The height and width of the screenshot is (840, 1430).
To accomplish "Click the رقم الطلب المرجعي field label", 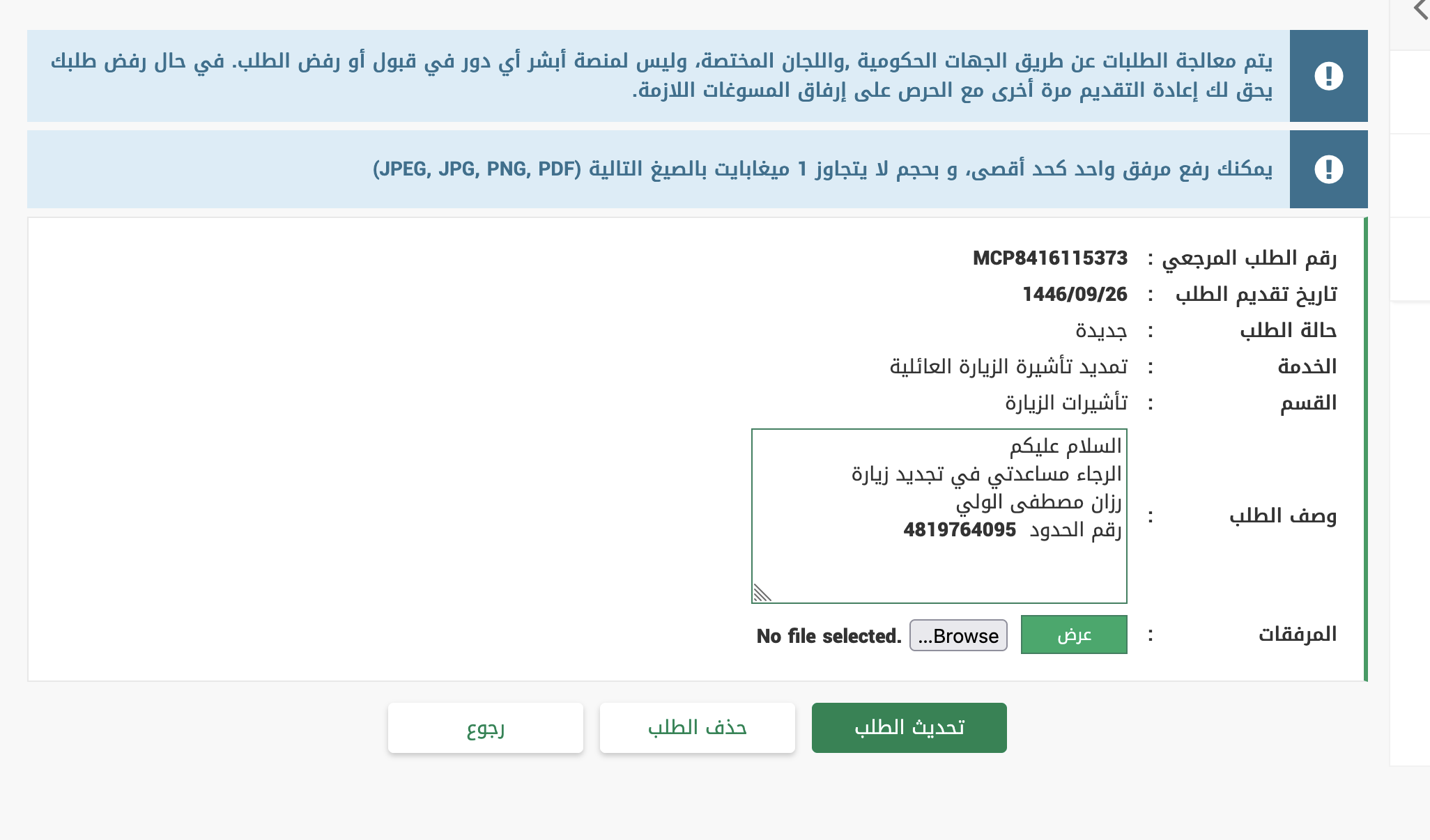I will pos(1249,258).
